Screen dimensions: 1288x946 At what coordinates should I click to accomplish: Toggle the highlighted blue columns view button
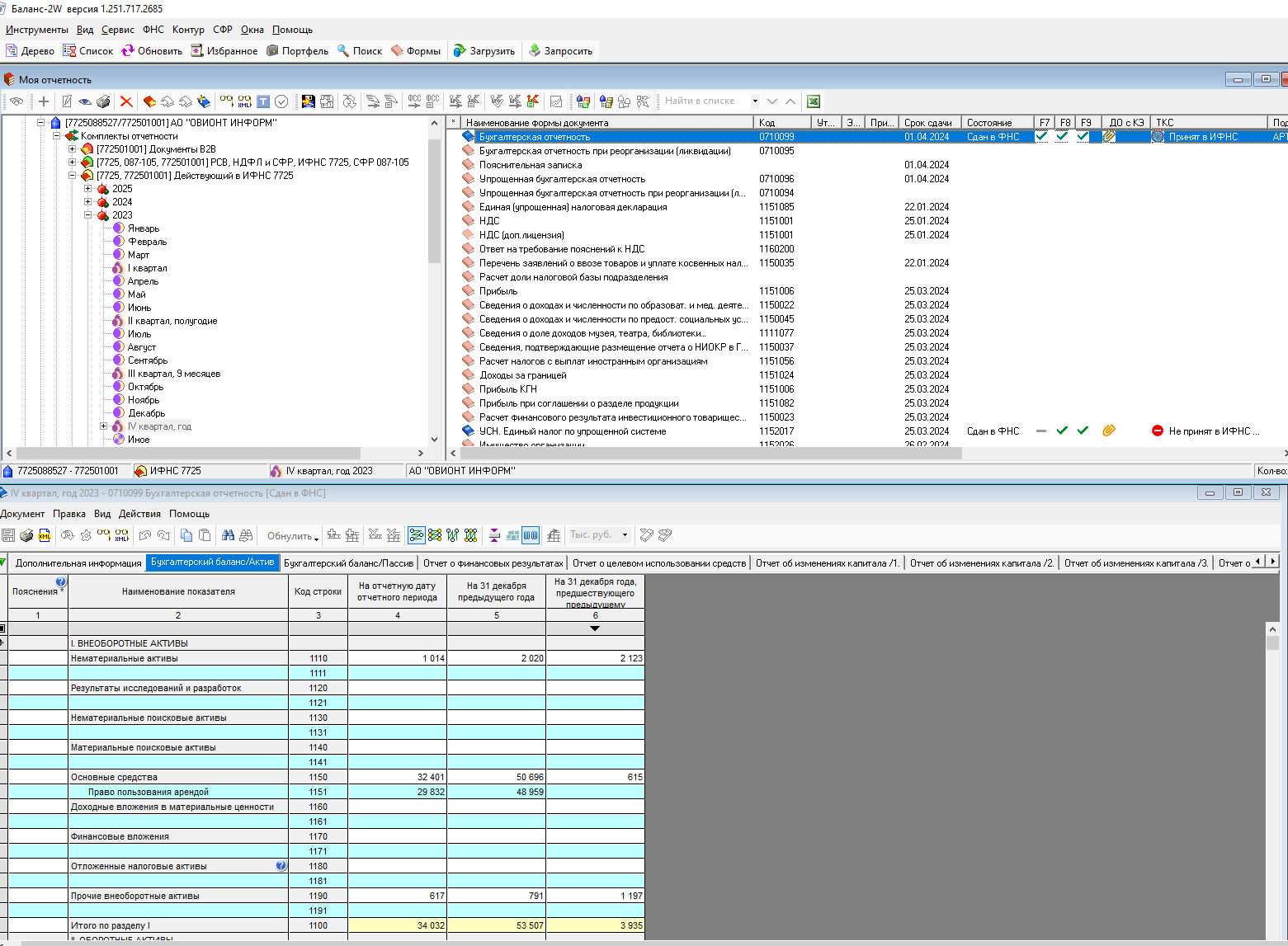[x=531, y=535]
